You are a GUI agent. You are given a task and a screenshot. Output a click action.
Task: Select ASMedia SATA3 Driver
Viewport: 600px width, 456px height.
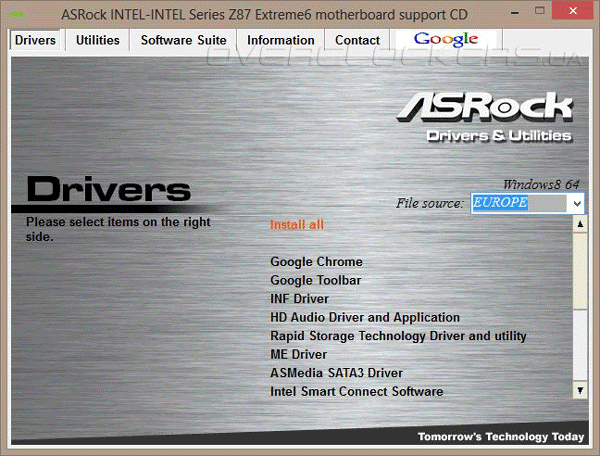336,373
